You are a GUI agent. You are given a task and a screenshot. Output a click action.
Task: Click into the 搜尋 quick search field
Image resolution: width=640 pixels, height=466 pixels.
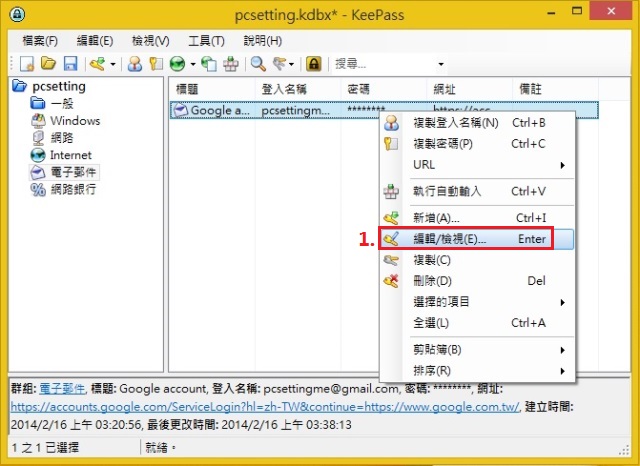pyautogui.click(x=384, y=64)
